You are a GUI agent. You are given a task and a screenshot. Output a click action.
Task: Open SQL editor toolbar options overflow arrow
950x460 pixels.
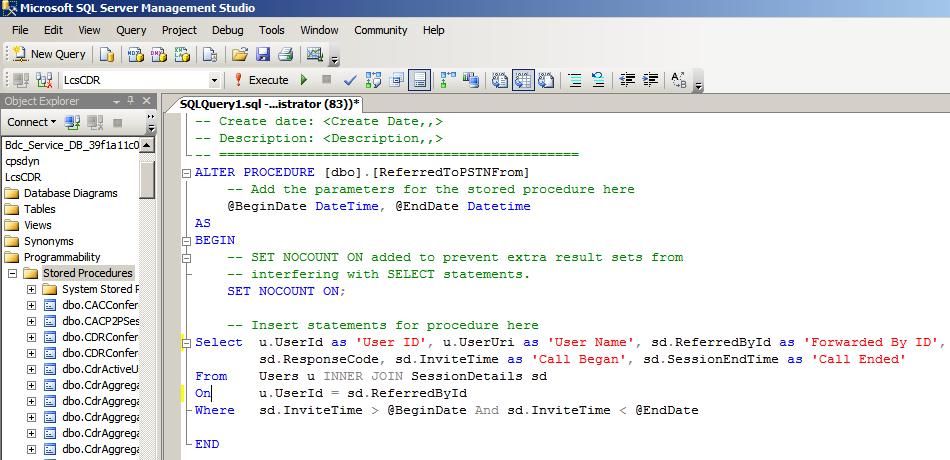(x=698, y=85)
